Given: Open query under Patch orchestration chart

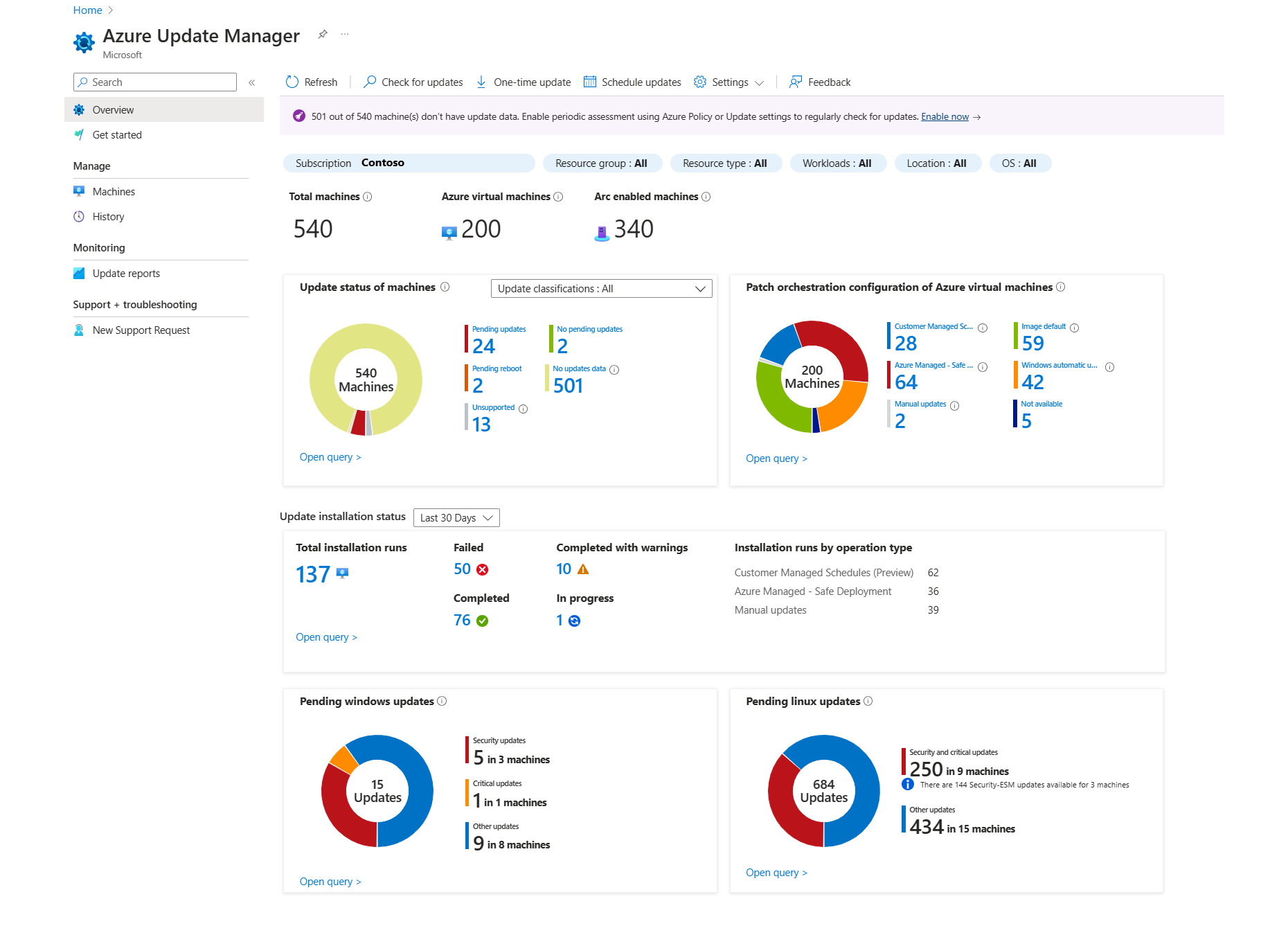Looking at the screenshot, I should coord(776,458).
